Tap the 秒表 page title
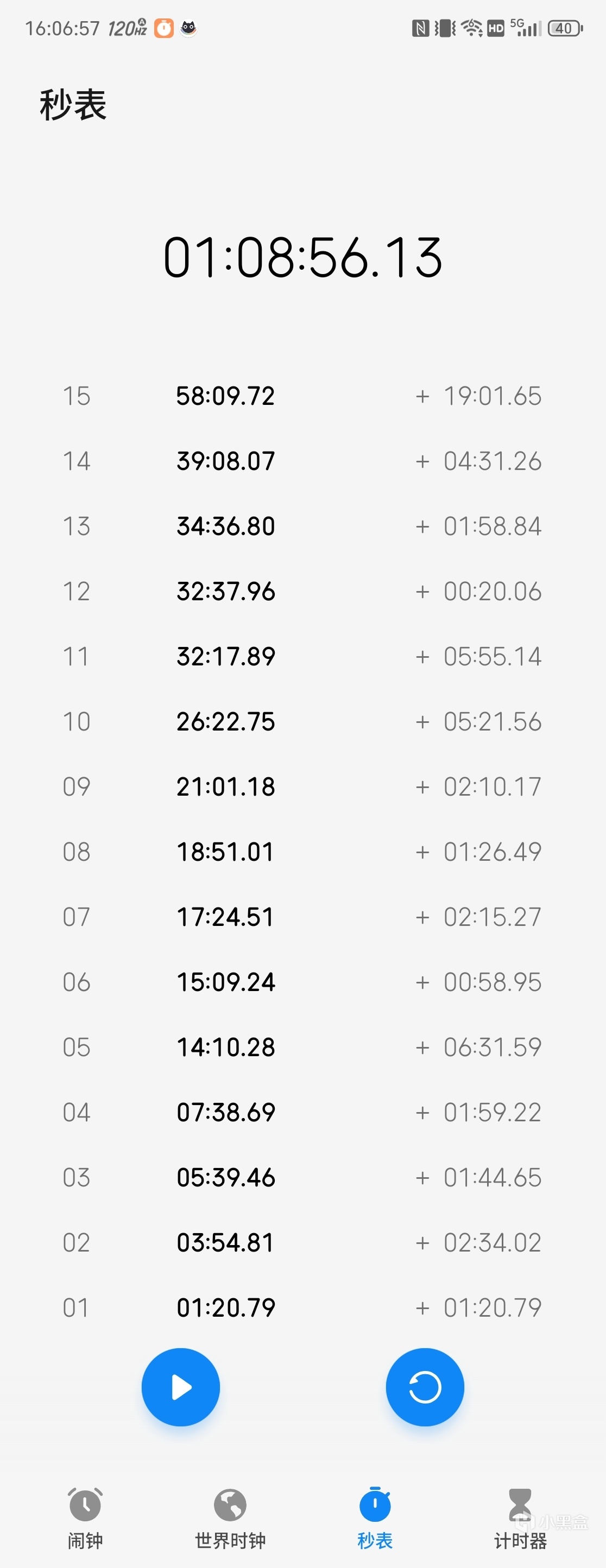This screenshot has height=1568, width=606. point(73,105)
